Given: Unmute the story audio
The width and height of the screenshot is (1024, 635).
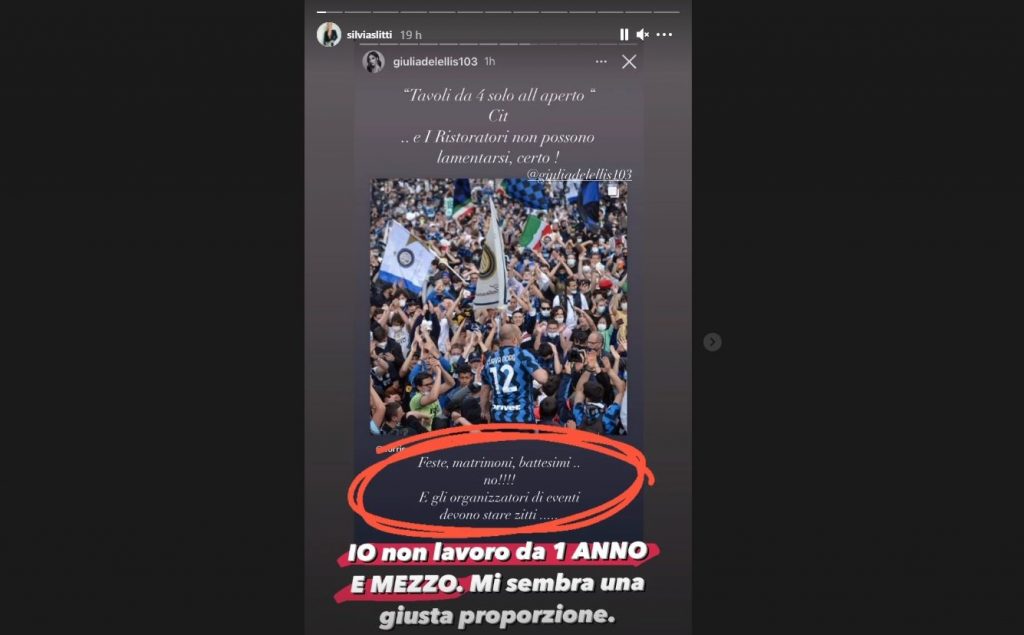Looking at the screenshot, I should [643, 35].
